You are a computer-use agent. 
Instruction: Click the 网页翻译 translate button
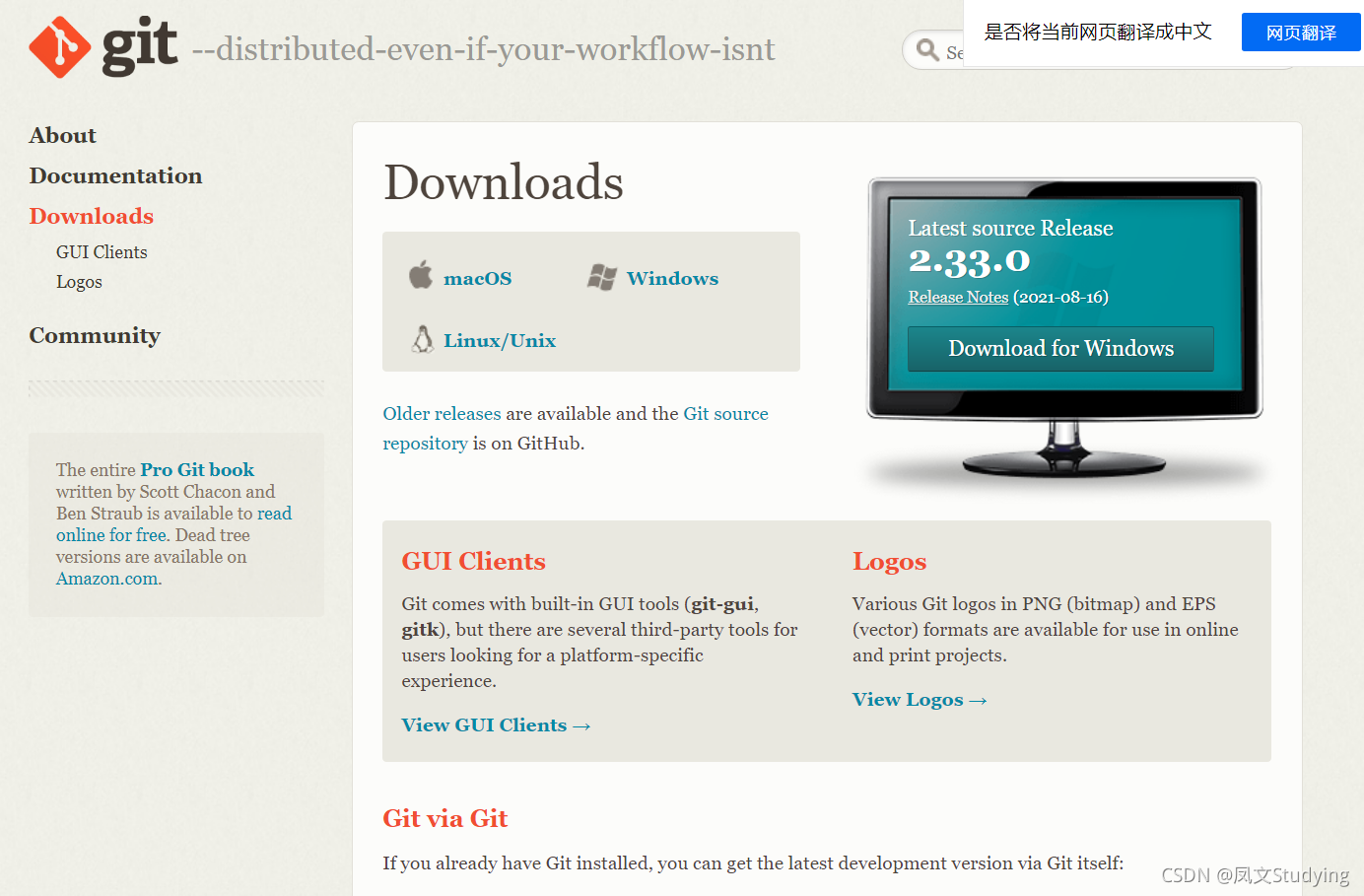[1300, 32]
